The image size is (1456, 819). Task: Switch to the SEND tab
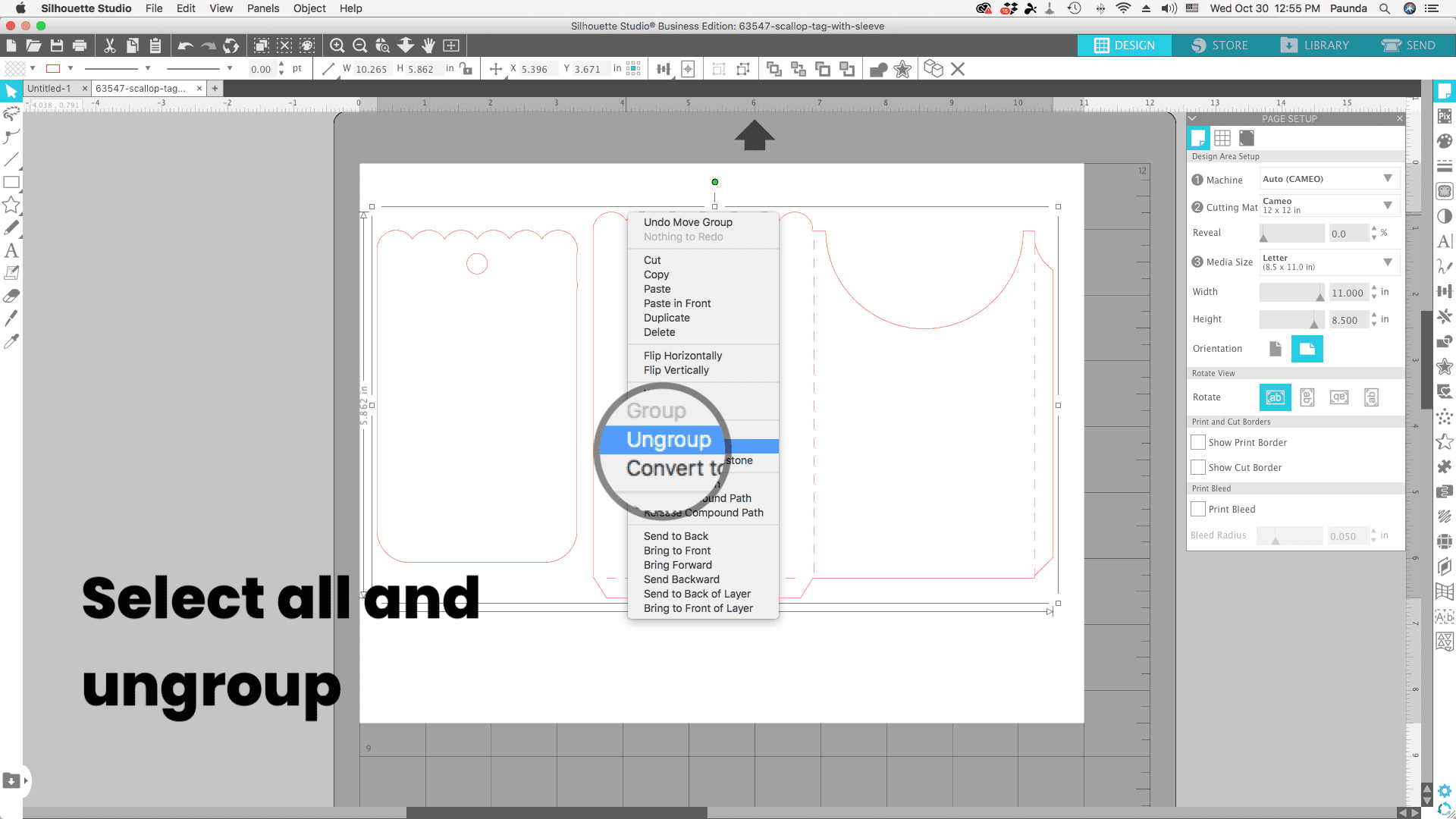1409,45
